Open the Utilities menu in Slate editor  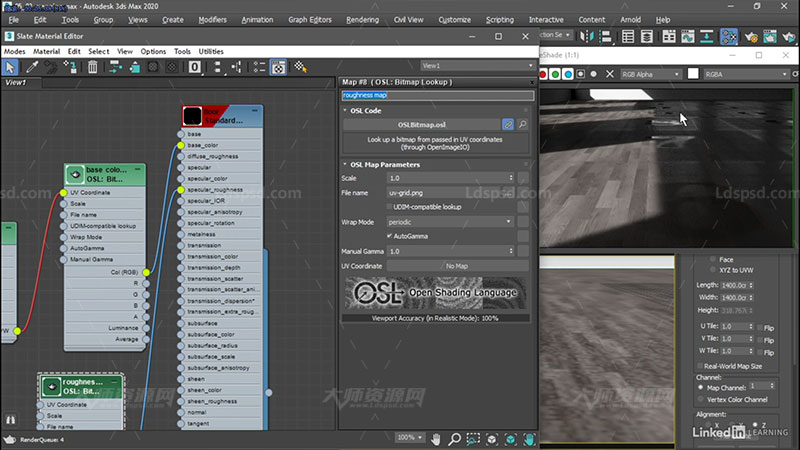pos(211,52)
